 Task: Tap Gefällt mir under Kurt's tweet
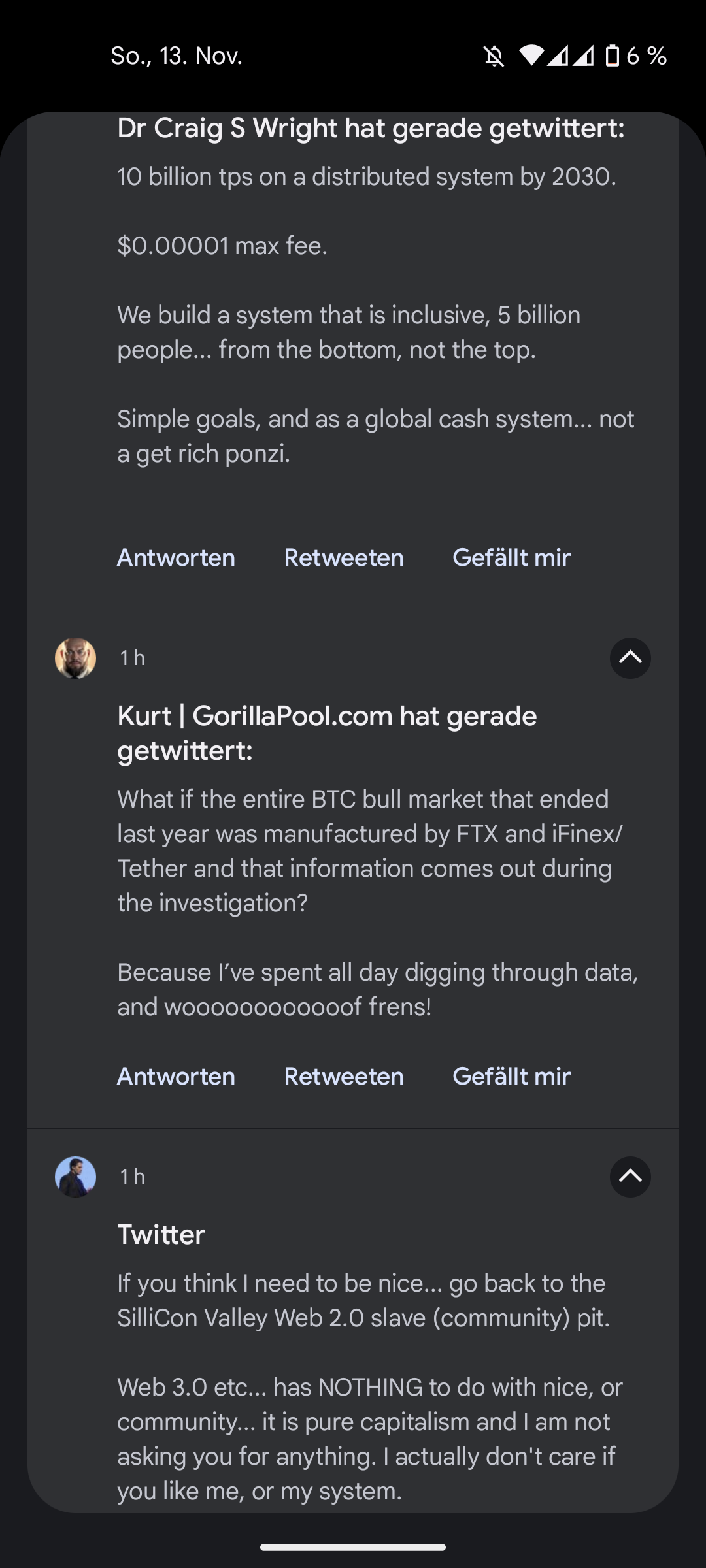coord(511,1077)
